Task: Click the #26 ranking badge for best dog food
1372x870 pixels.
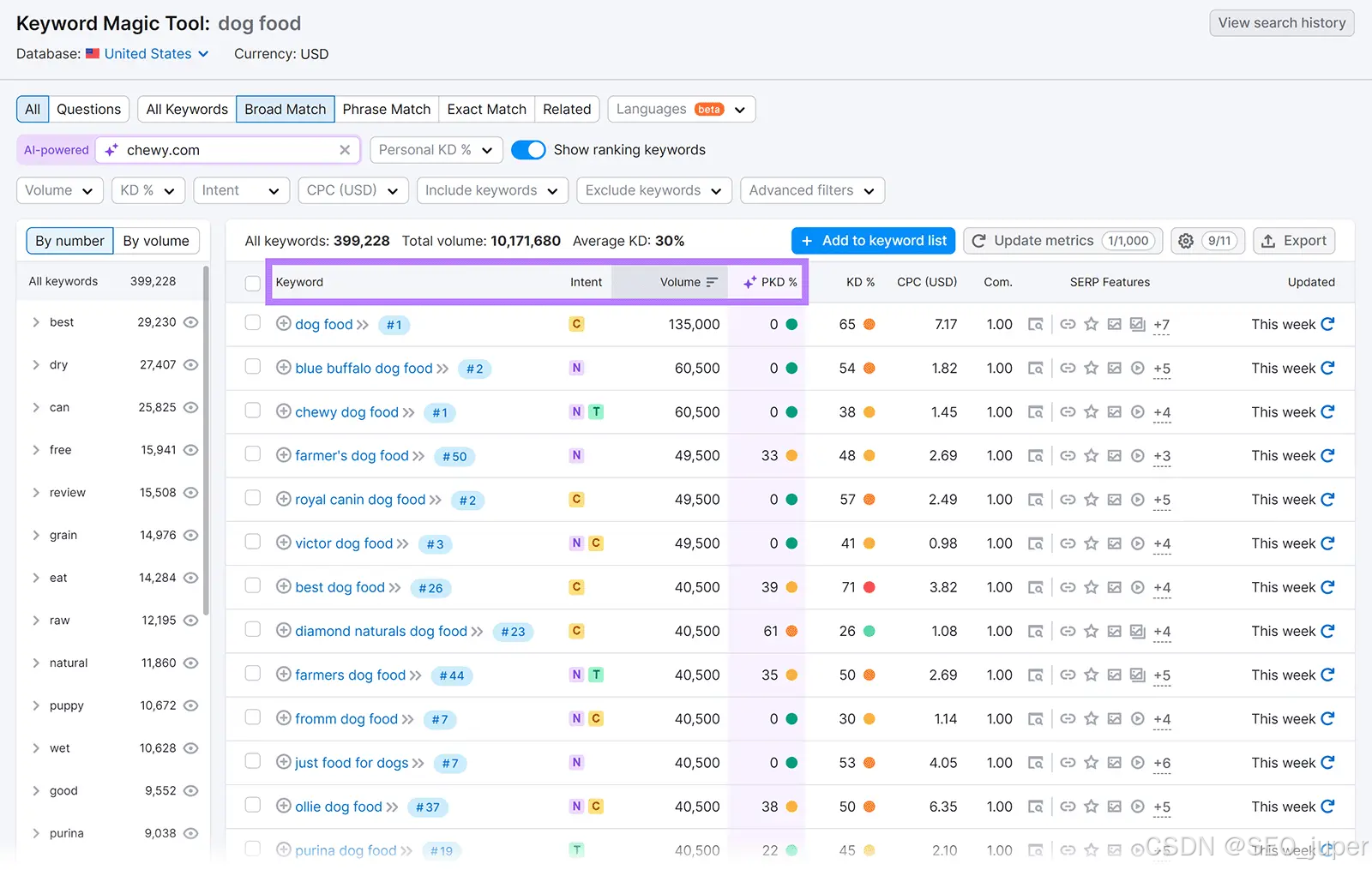Action: (430, 588)
